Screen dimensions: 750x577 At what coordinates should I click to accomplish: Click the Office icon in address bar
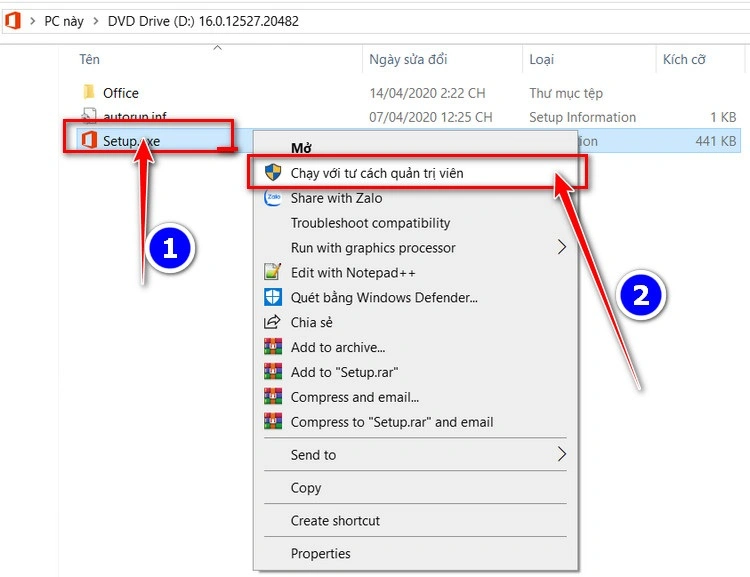pyautogui.click(x=12, y=20)
